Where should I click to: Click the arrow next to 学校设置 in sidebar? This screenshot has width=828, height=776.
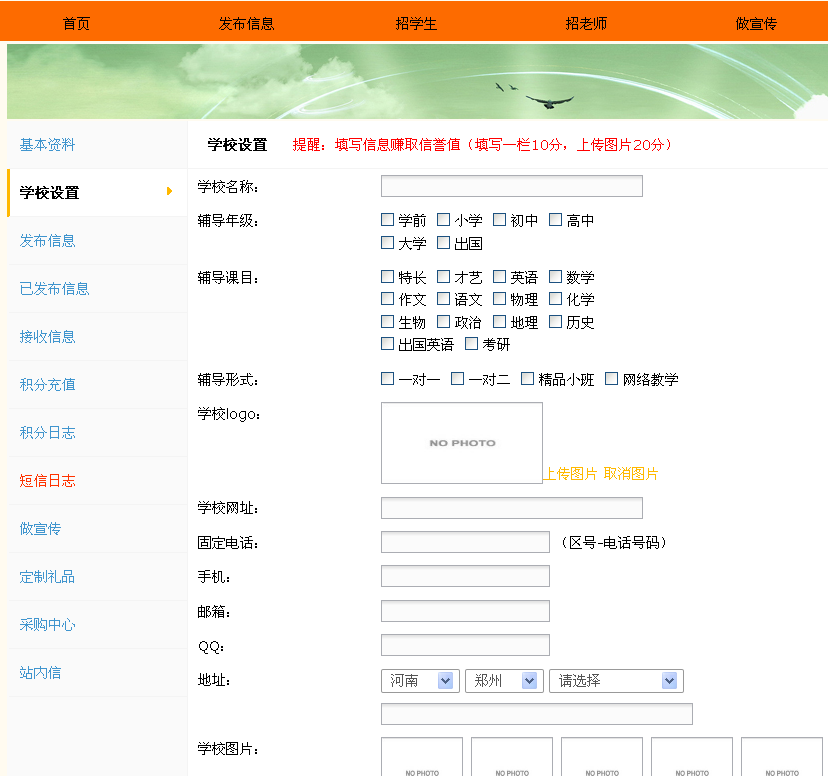(170, 192)
